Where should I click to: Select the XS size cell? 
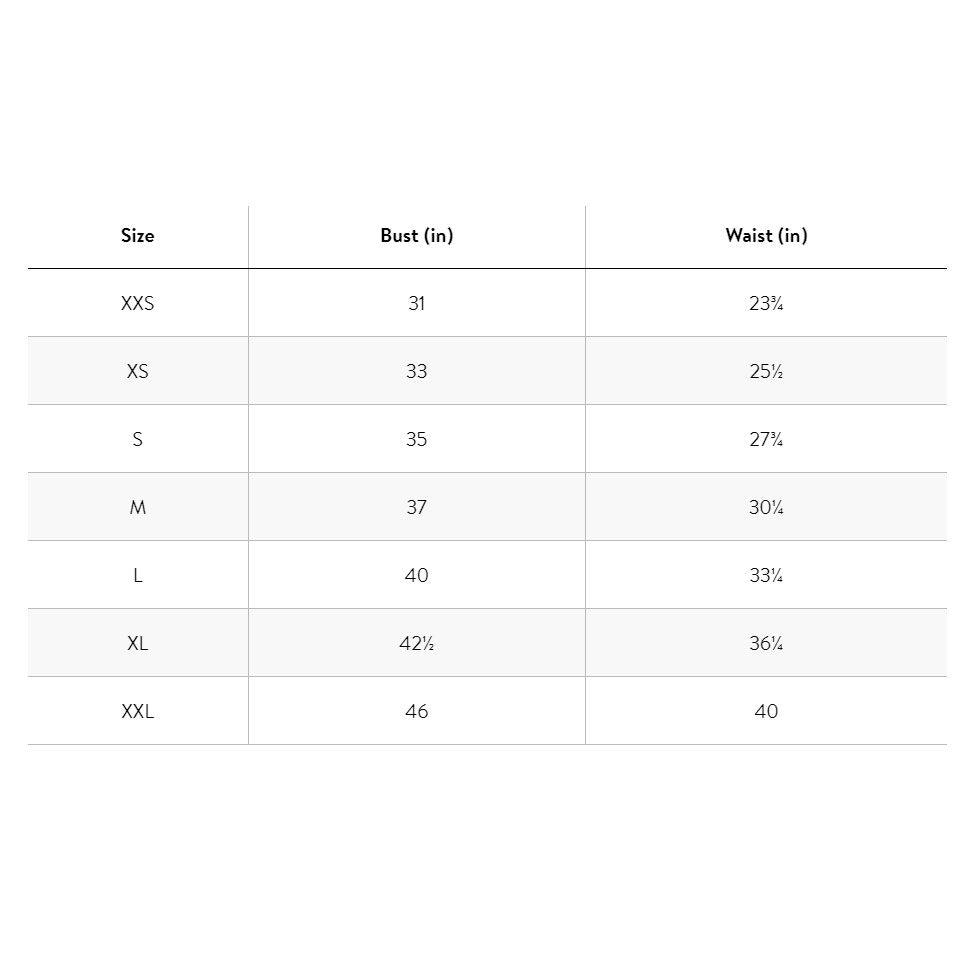click(138, 371)
